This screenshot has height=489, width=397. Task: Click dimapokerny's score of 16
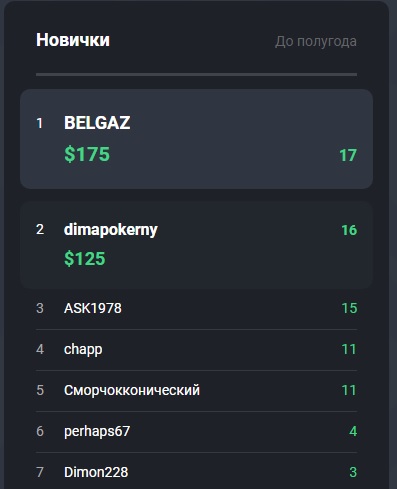(349, 230)
